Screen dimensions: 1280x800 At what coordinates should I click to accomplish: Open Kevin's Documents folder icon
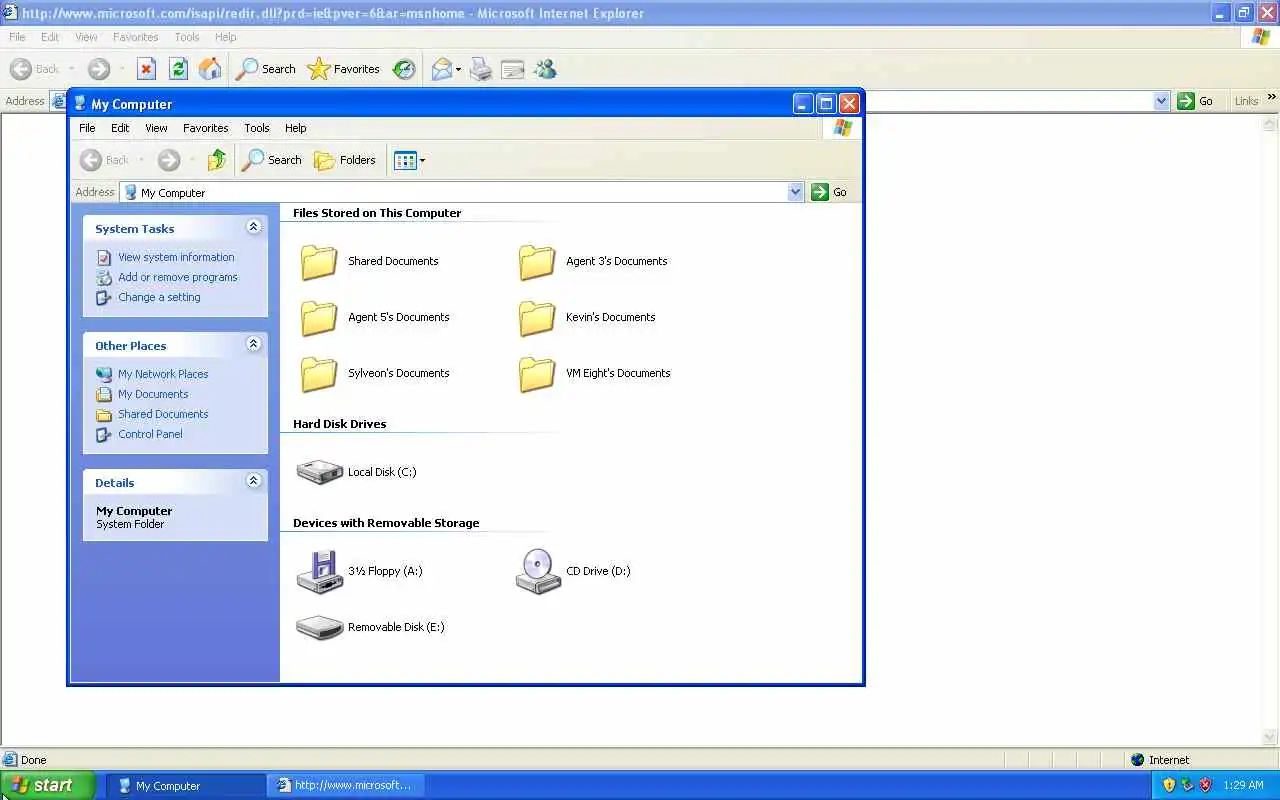[537, 318]
